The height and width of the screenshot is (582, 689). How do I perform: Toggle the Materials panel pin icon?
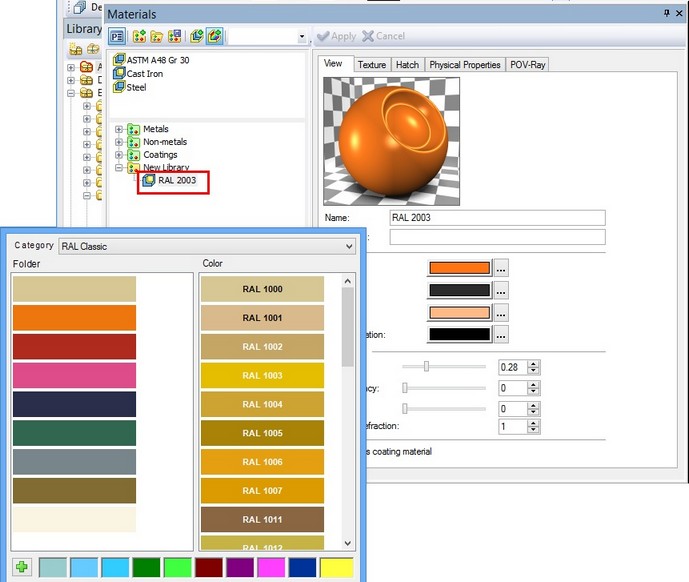667,14
